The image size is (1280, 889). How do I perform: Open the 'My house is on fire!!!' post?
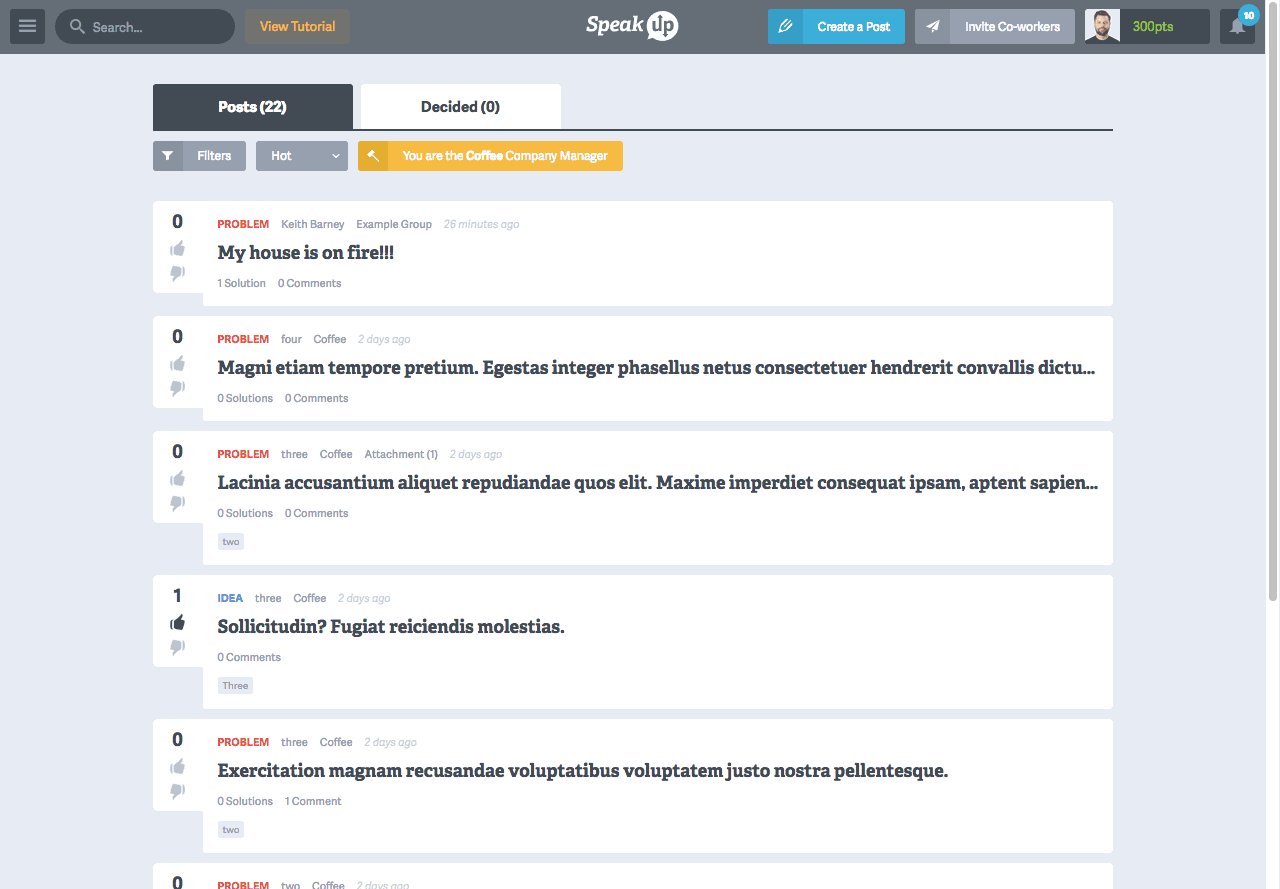coord(306,253)
